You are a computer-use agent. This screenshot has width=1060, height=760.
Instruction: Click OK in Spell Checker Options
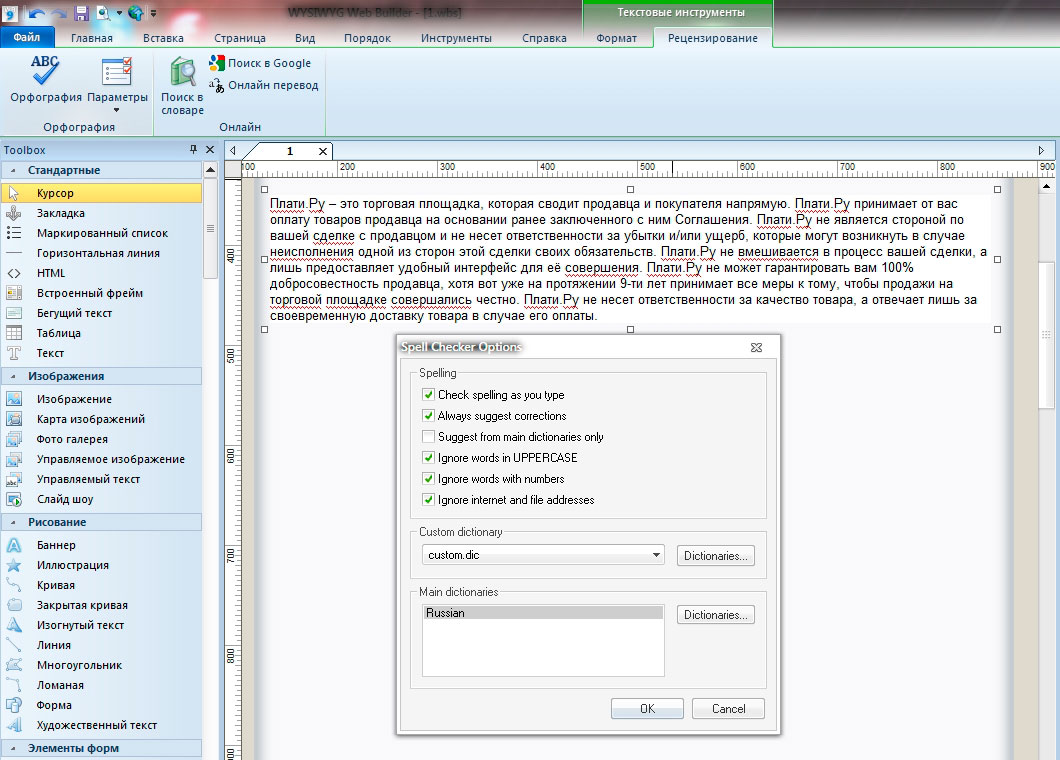click(647, 709)
